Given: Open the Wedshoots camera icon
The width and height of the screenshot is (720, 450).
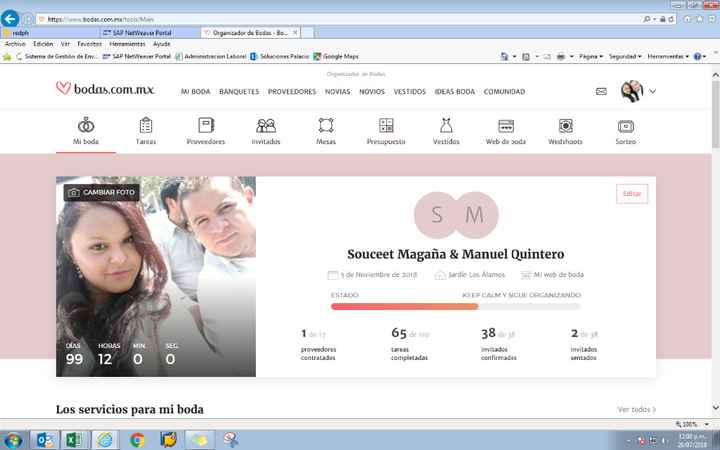Looking at the screenshot, I should point(565,126).
